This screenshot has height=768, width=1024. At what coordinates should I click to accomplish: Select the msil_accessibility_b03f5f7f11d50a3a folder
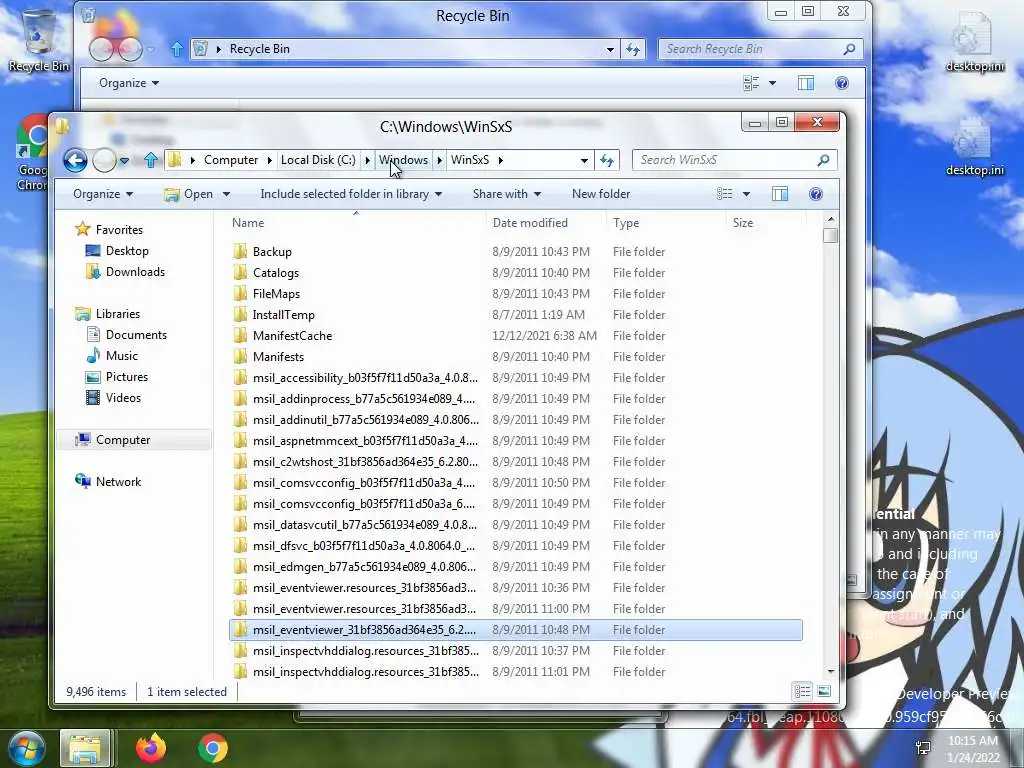click(x=515, y=378)
